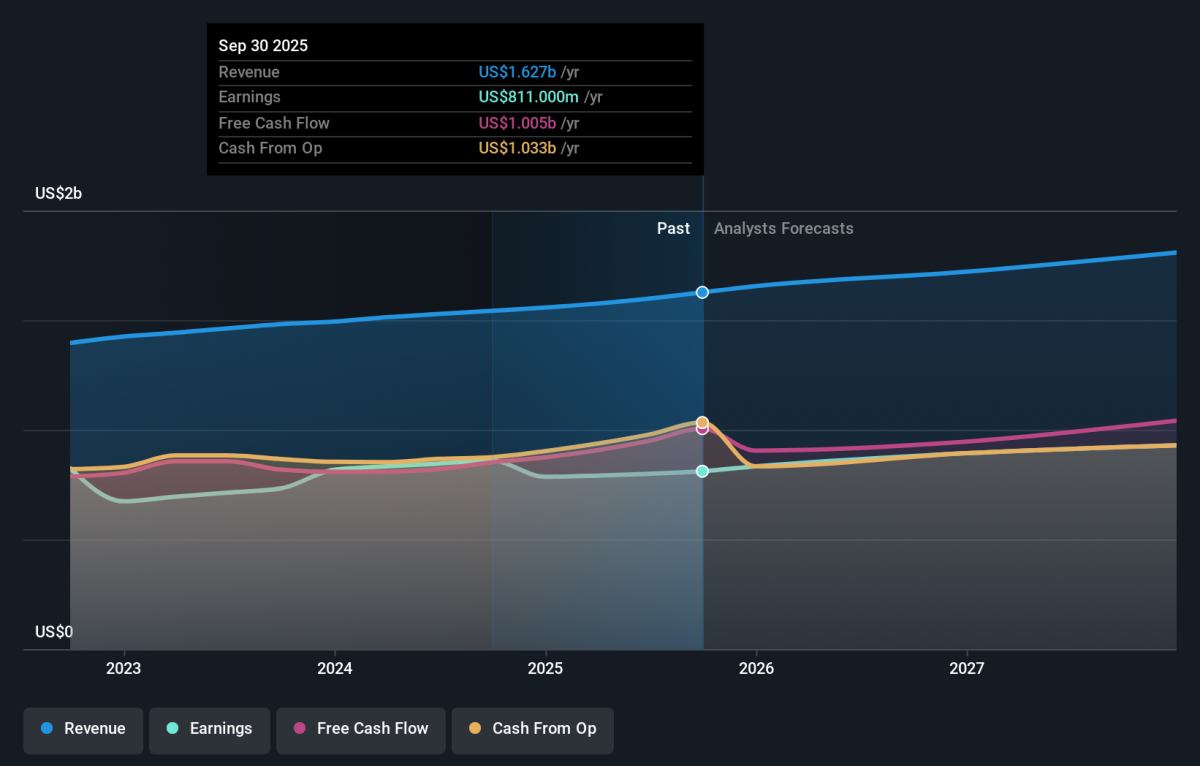This screenshot has height=766, width=1200.
Task: Select the orange Cash From Op chart marker
Action: pos(702,422)
